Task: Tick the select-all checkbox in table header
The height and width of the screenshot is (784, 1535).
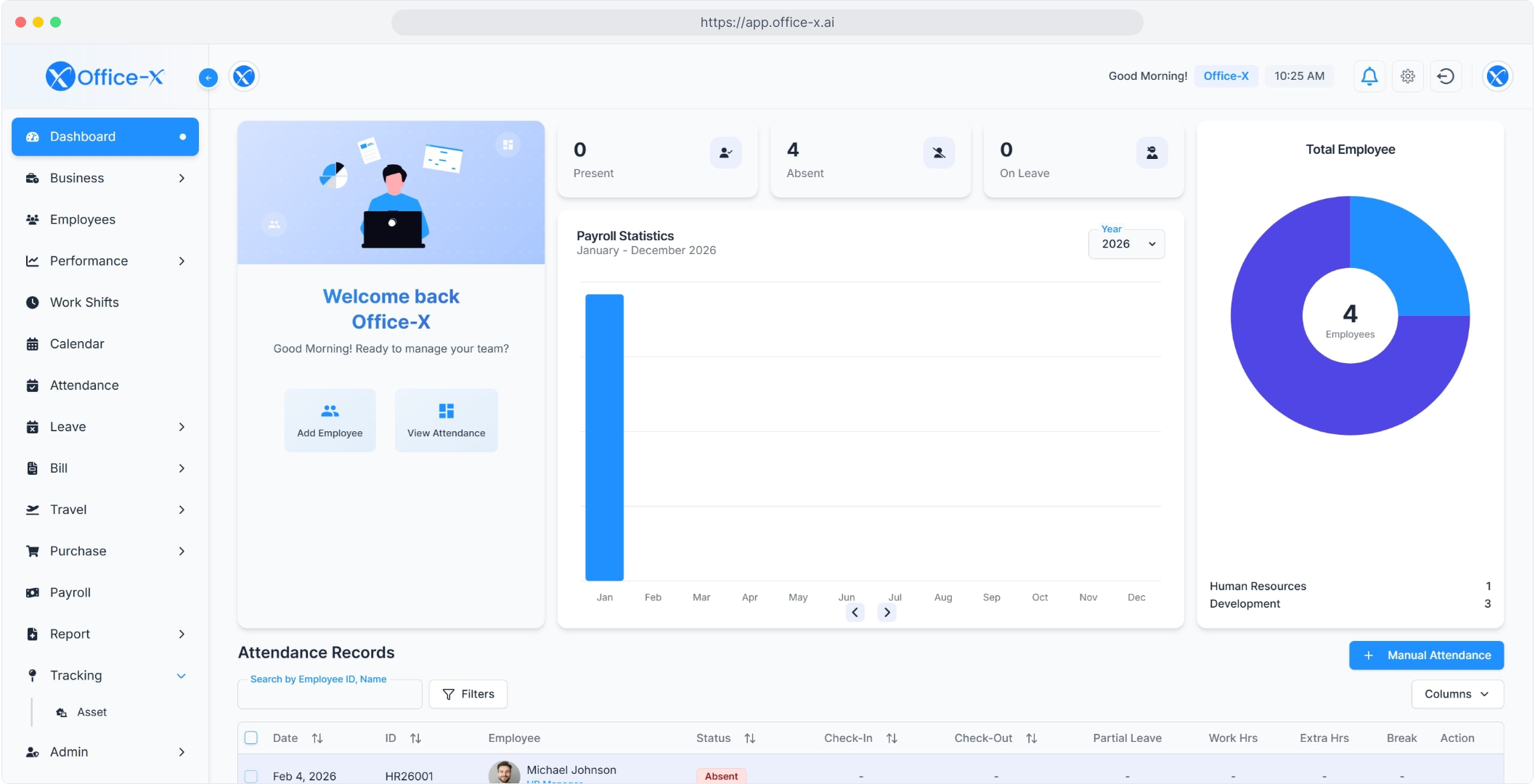Action: (x=251, y=738)
